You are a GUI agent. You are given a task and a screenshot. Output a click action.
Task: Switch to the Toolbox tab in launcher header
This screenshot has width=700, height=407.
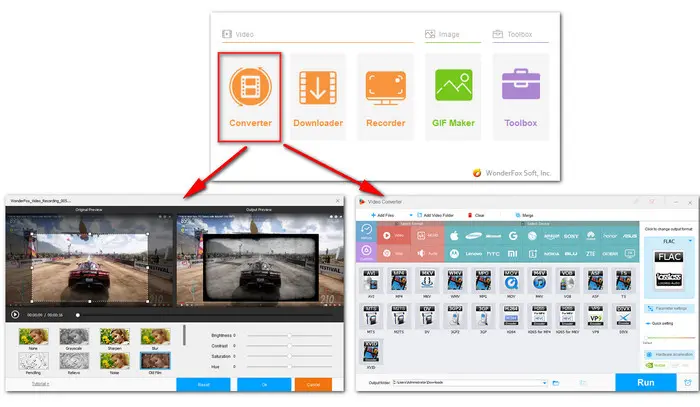512,34
